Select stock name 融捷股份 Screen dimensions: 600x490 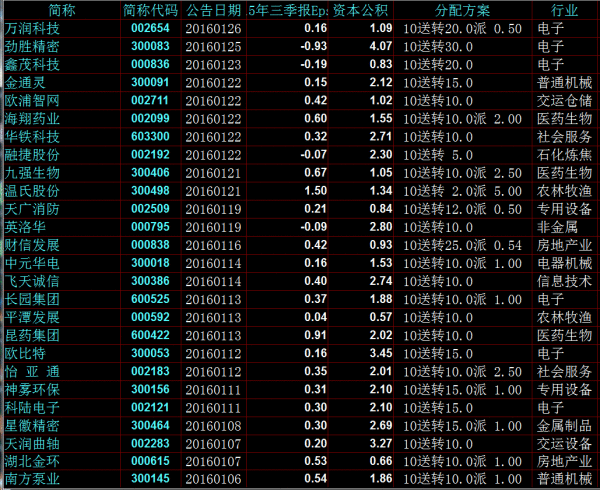32,155
